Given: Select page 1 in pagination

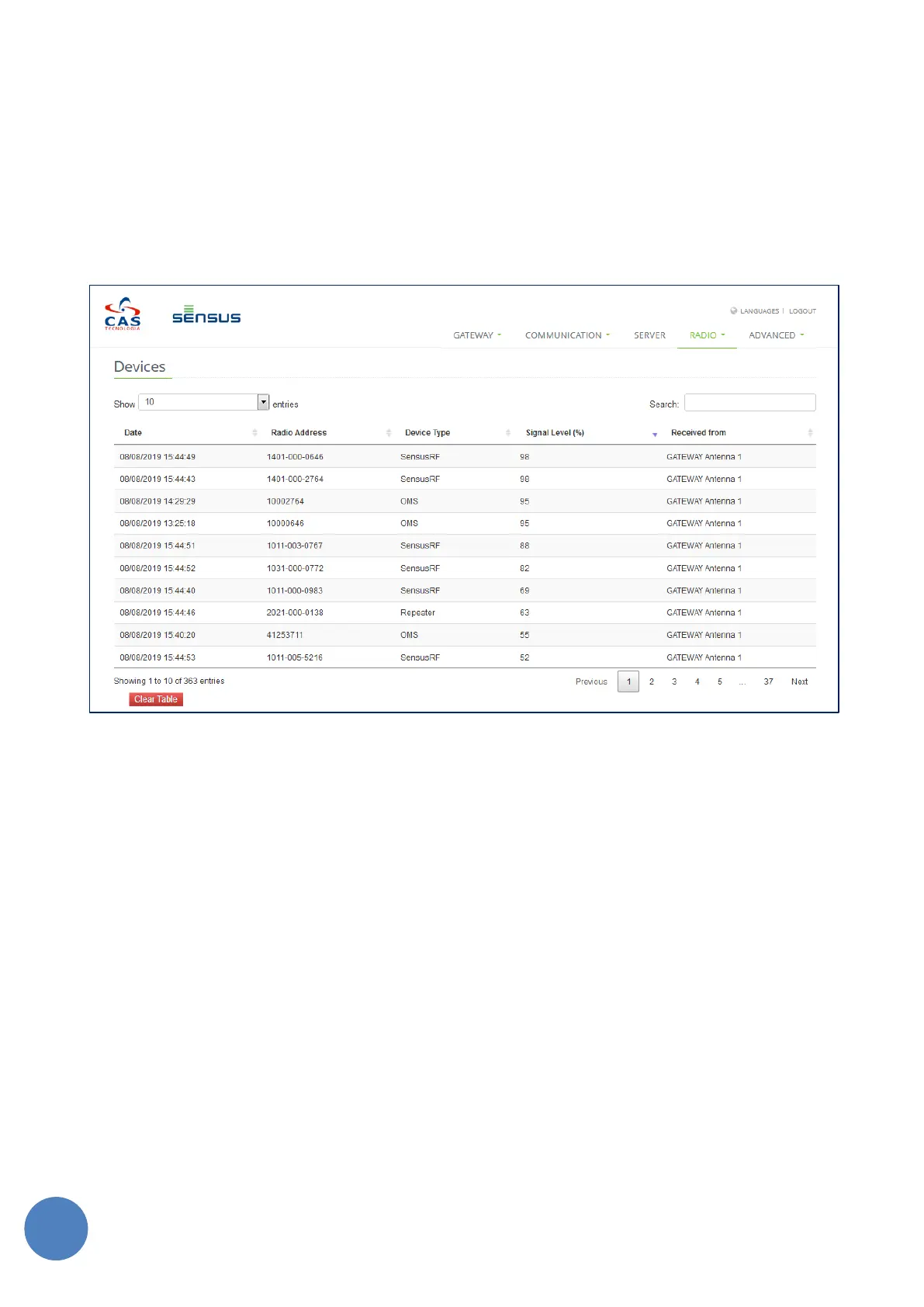Looking at the screenshot, I should point(628,681).
